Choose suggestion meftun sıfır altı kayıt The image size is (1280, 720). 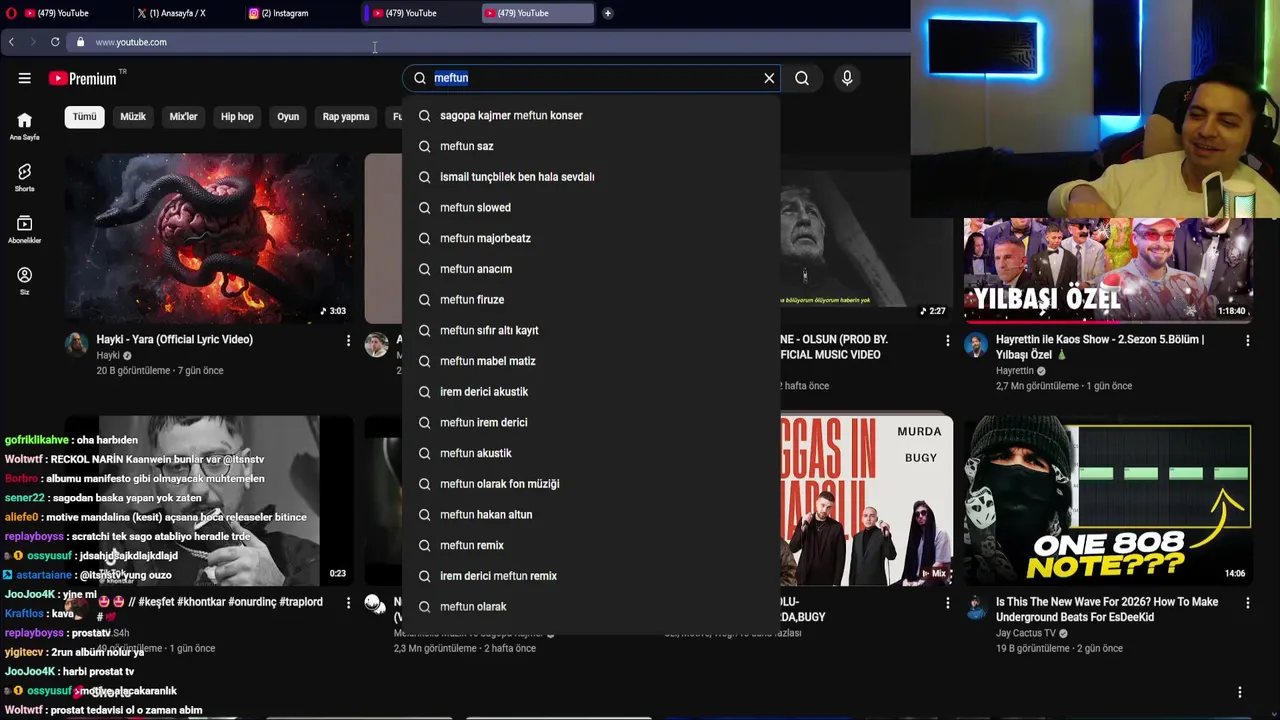click(x=591, y=330)
